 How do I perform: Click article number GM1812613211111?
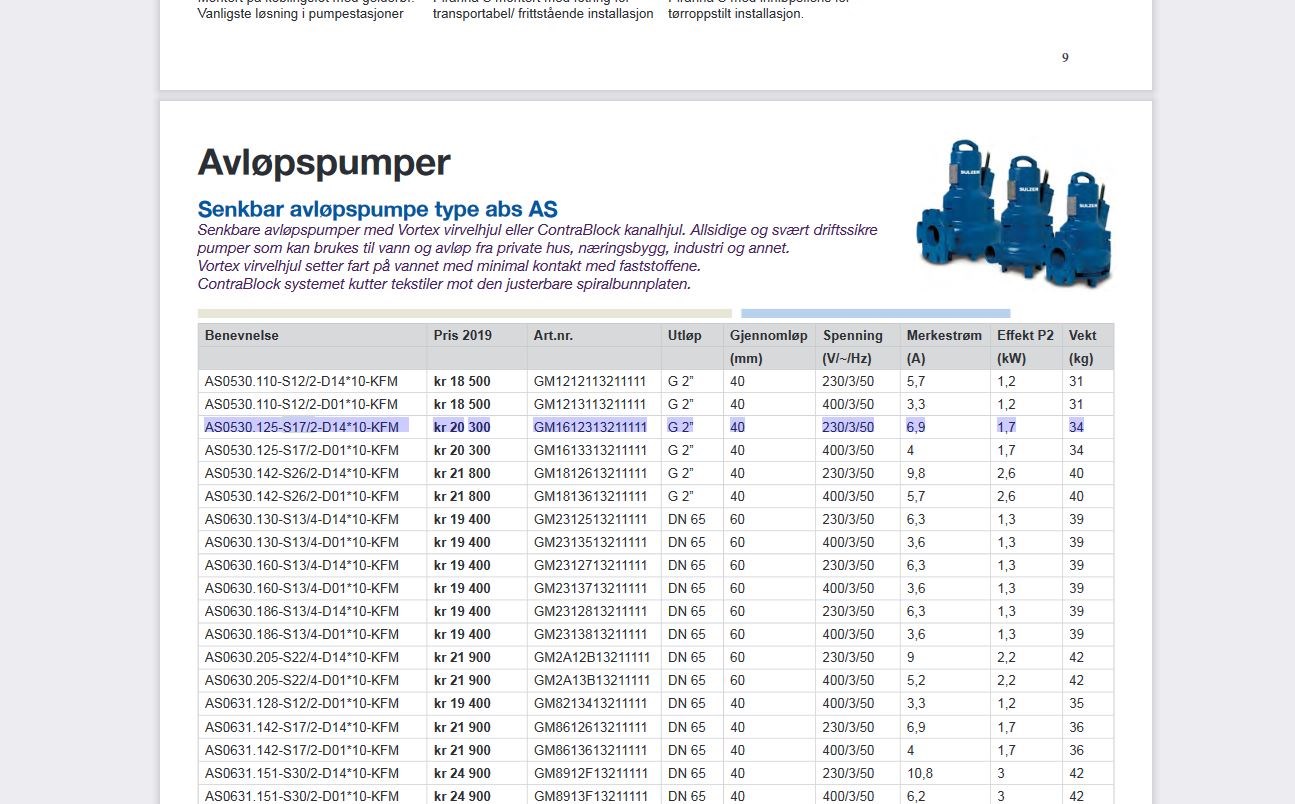590,473
